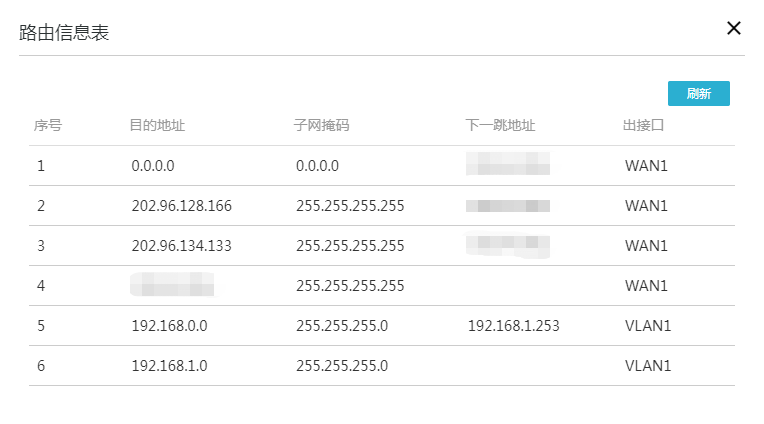Select the 255.255.255.0 mask in row 5
Image resolution: width=764 pixels, height=424 pixels.
(x=342, y=326)
